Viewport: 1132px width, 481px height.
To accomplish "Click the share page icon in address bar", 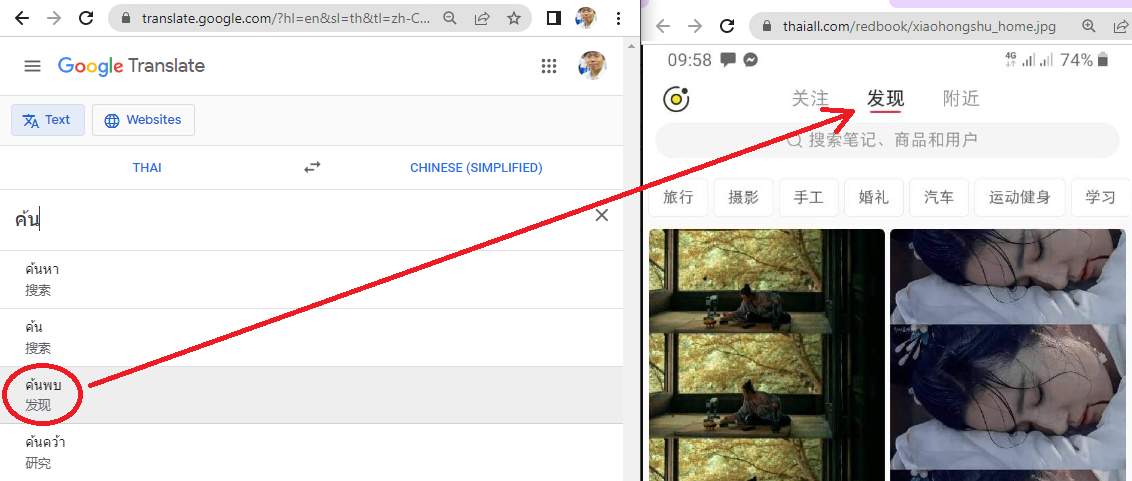I will 482,18.
